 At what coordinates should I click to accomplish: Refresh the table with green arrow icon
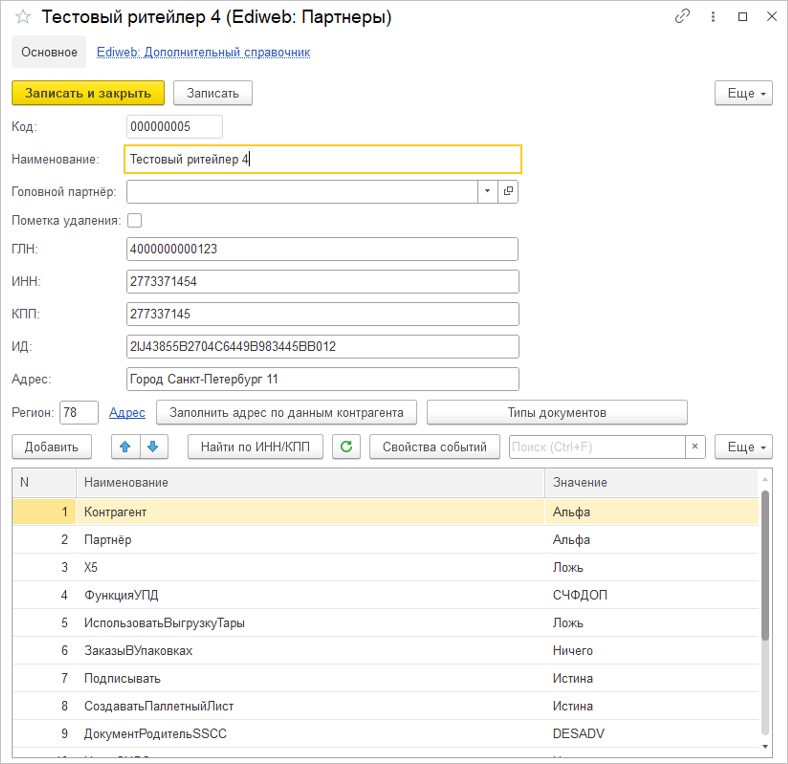346,447
